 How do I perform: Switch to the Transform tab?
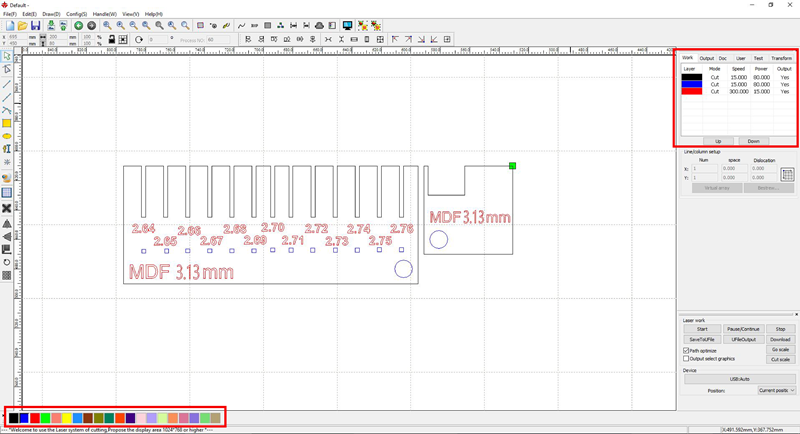pos(782,58)
